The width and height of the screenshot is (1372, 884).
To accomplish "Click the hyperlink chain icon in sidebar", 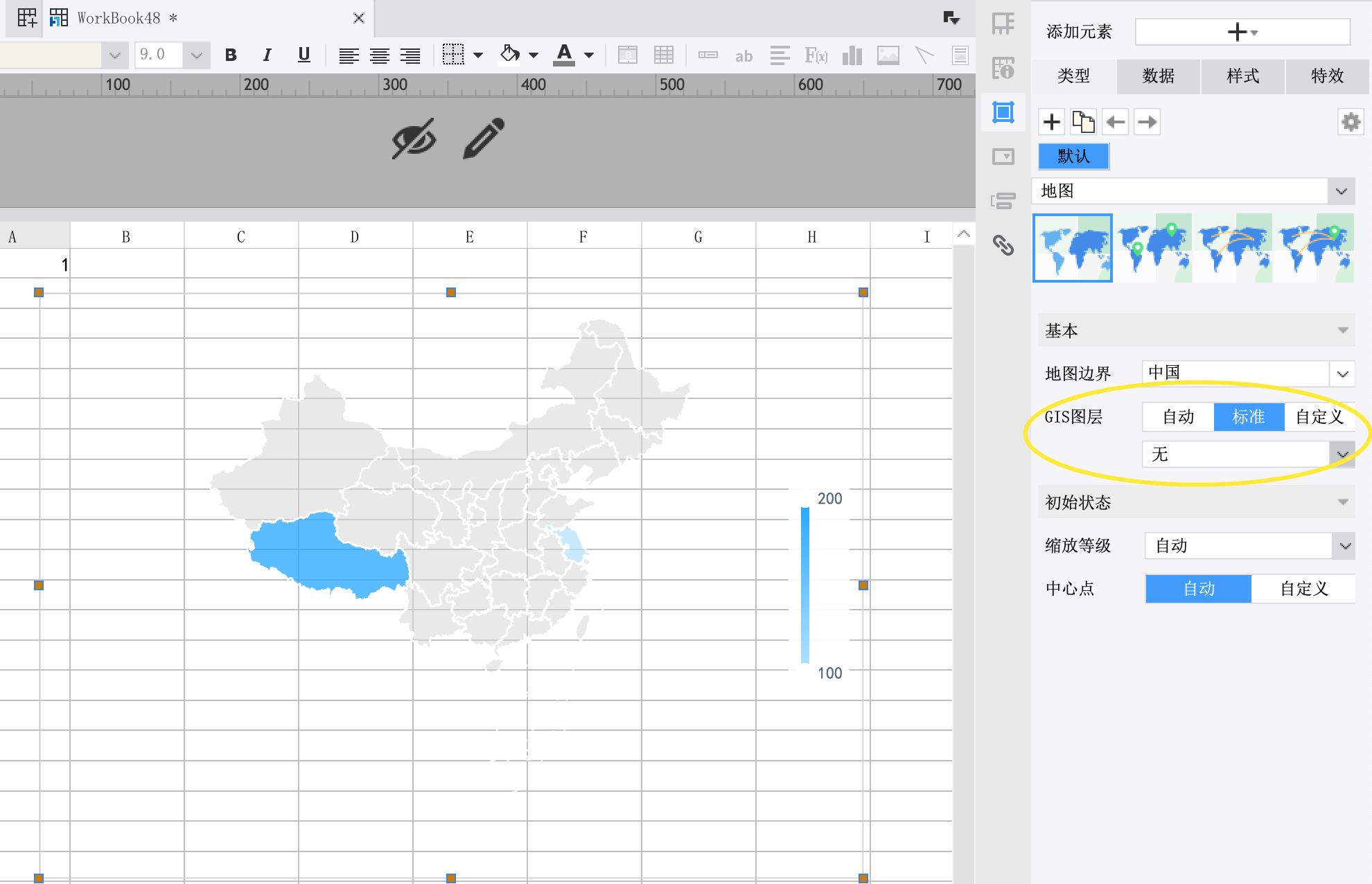I will pos(1003,245).
